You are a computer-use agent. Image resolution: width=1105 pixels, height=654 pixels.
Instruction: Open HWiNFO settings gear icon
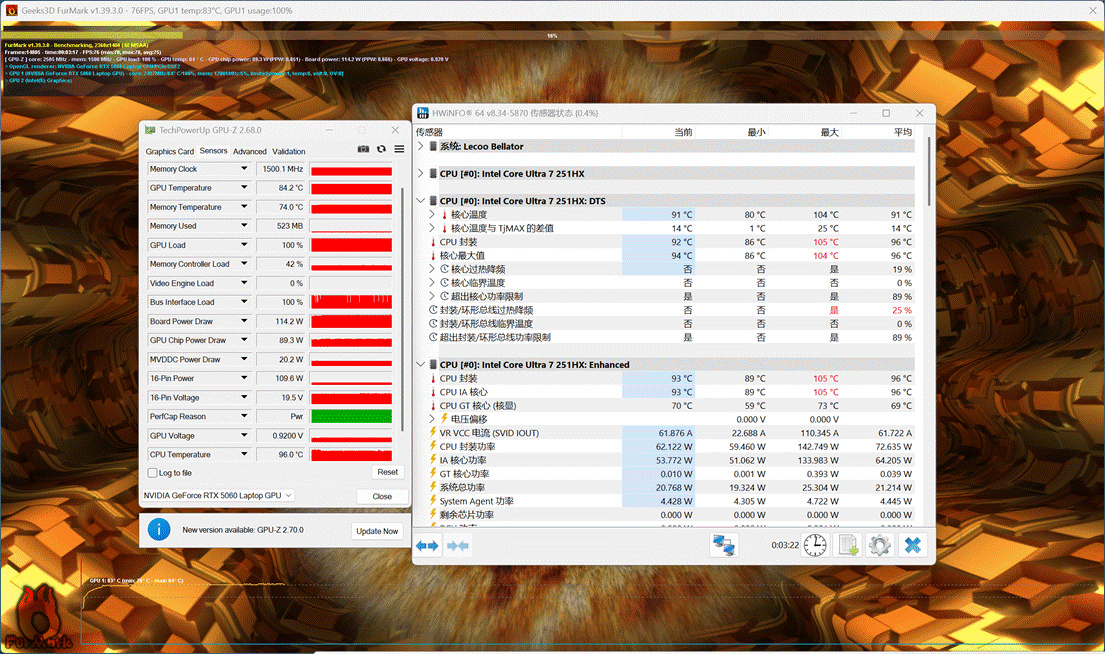879,545
